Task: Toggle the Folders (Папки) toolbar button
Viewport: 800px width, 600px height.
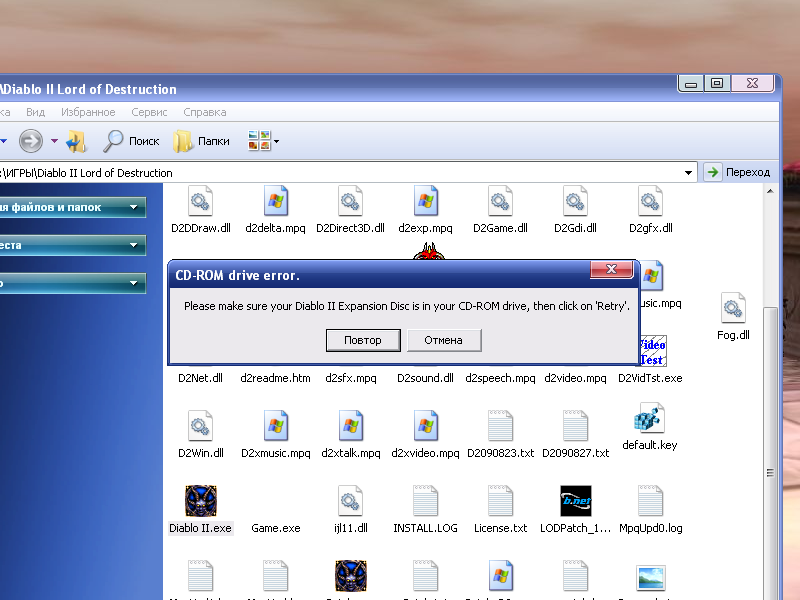Action: (202, 141)
